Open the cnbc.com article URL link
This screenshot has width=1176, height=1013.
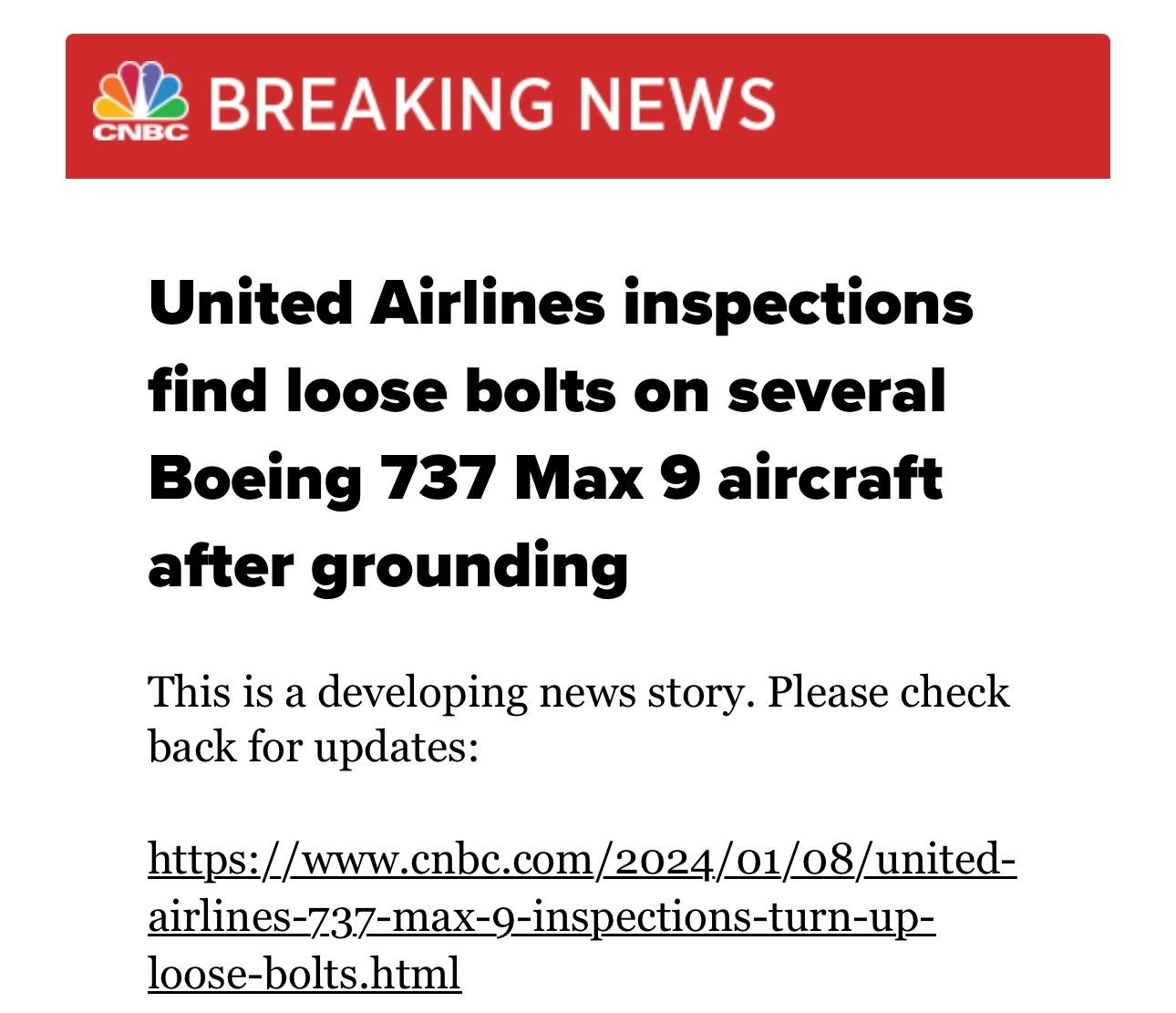581,859
